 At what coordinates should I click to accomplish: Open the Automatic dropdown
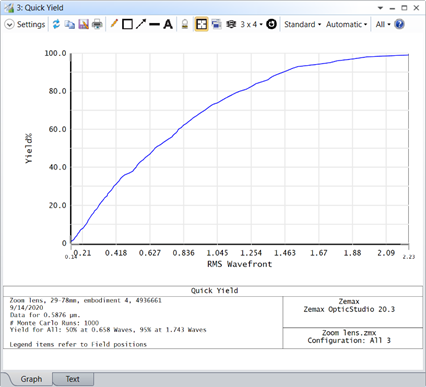point(346,24)
